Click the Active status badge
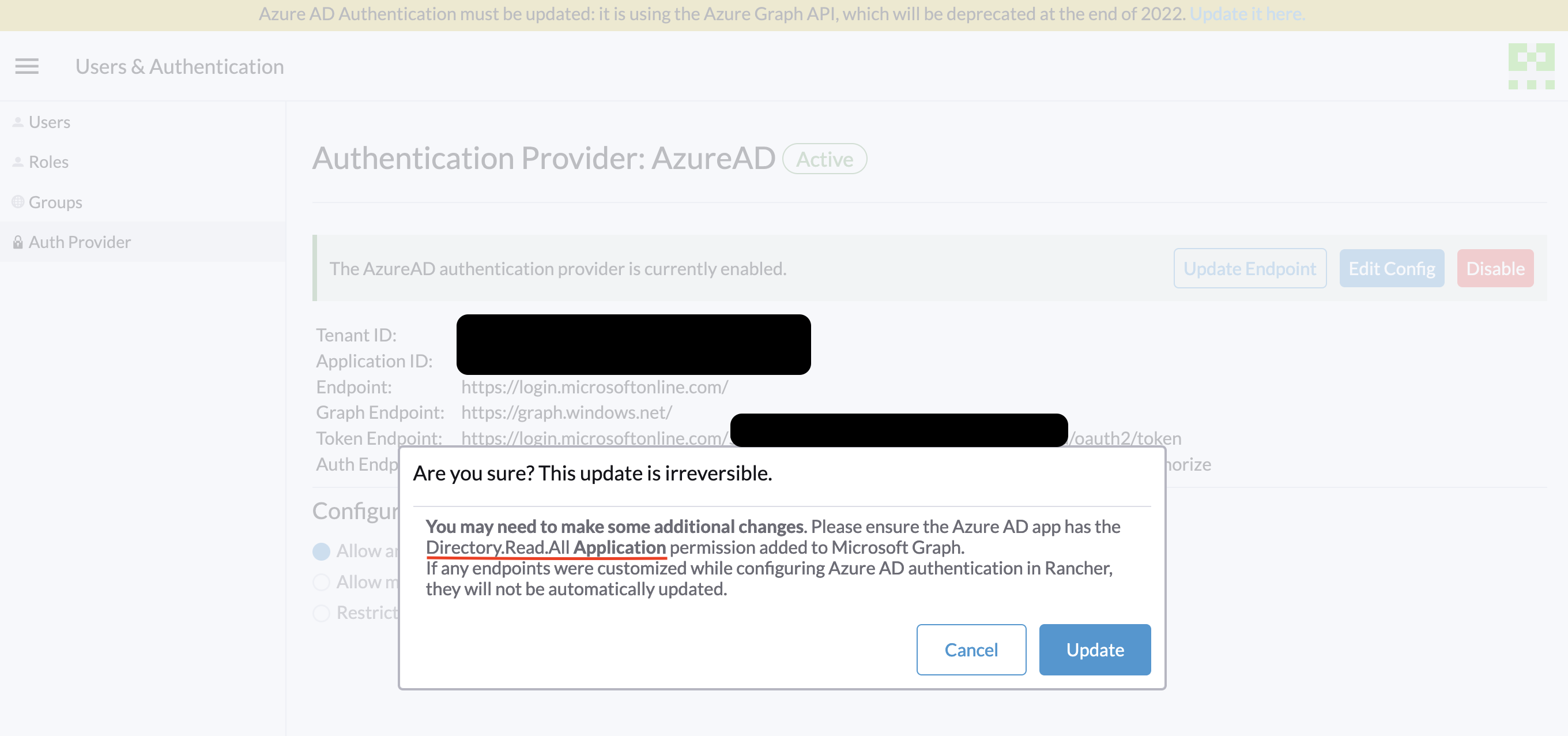 (825, 159)
